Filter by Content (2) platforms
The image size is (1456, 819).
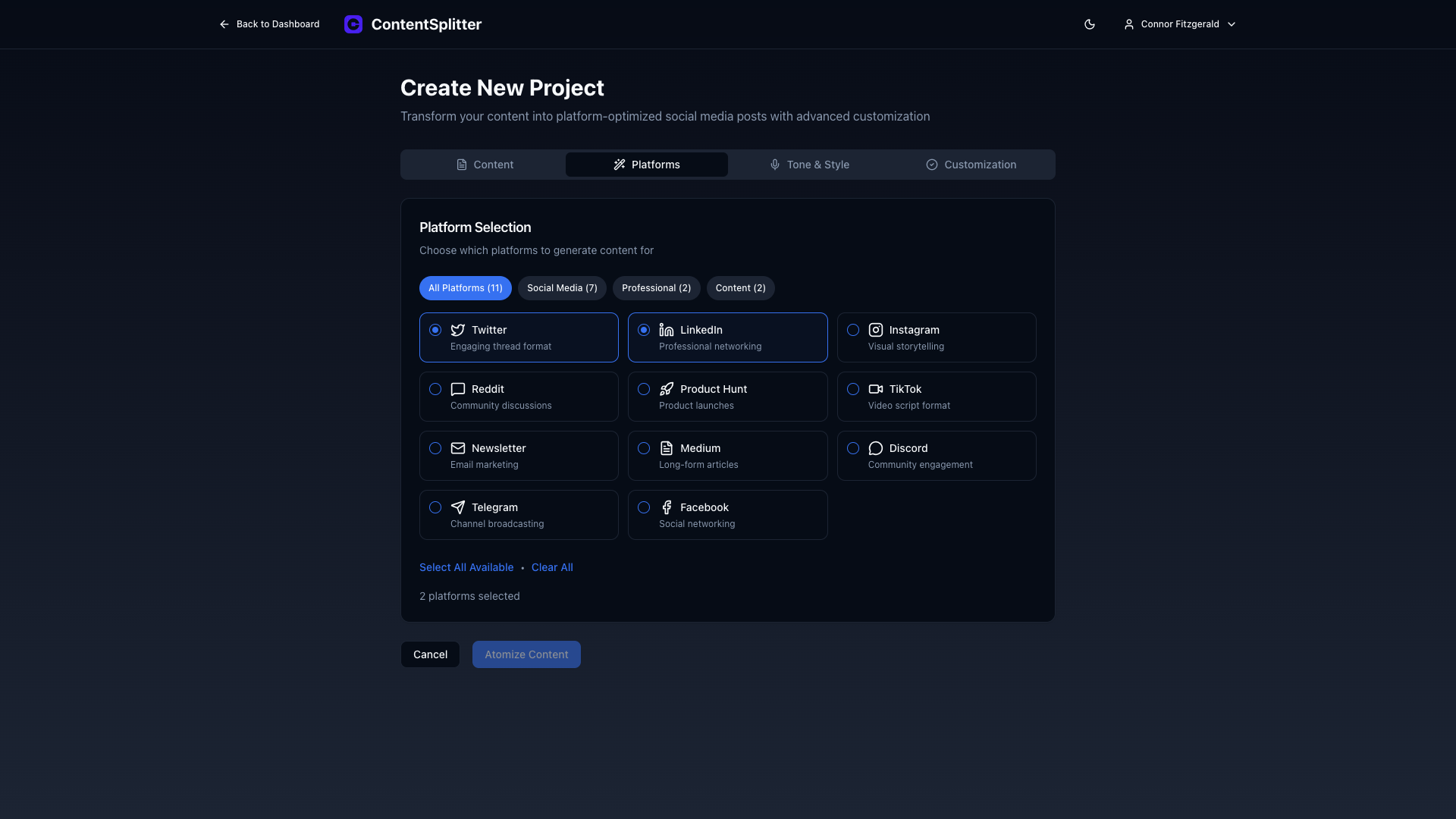tap(741, 288)
